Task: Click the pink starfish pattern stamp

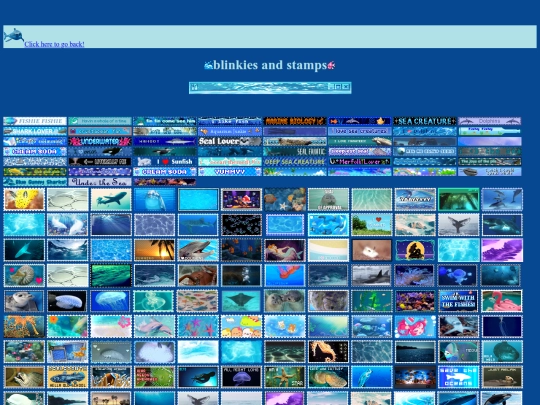Action: [198, 326]
